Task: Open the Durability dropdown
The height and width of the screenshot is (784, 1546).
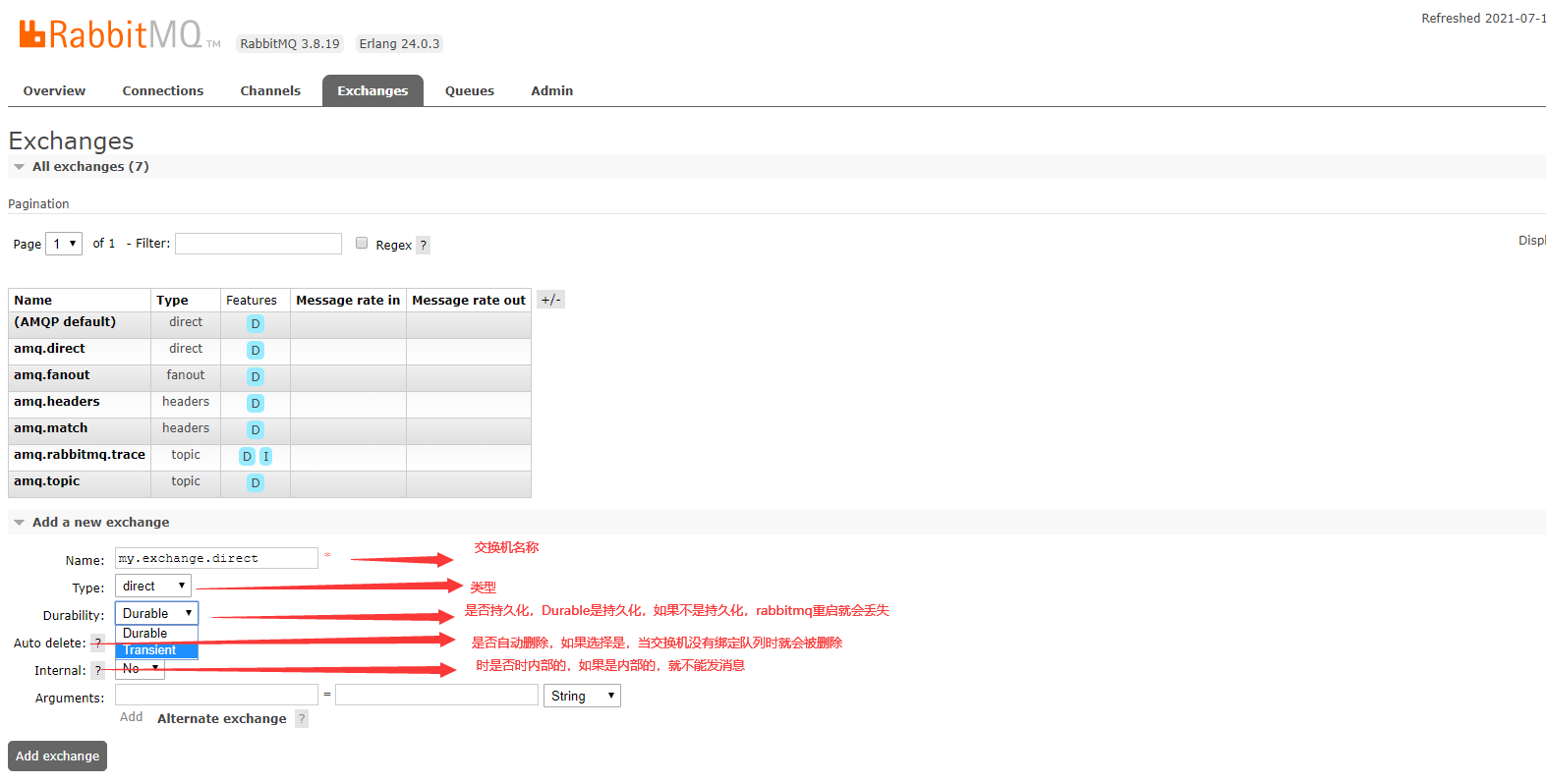Action: point(157,613)
